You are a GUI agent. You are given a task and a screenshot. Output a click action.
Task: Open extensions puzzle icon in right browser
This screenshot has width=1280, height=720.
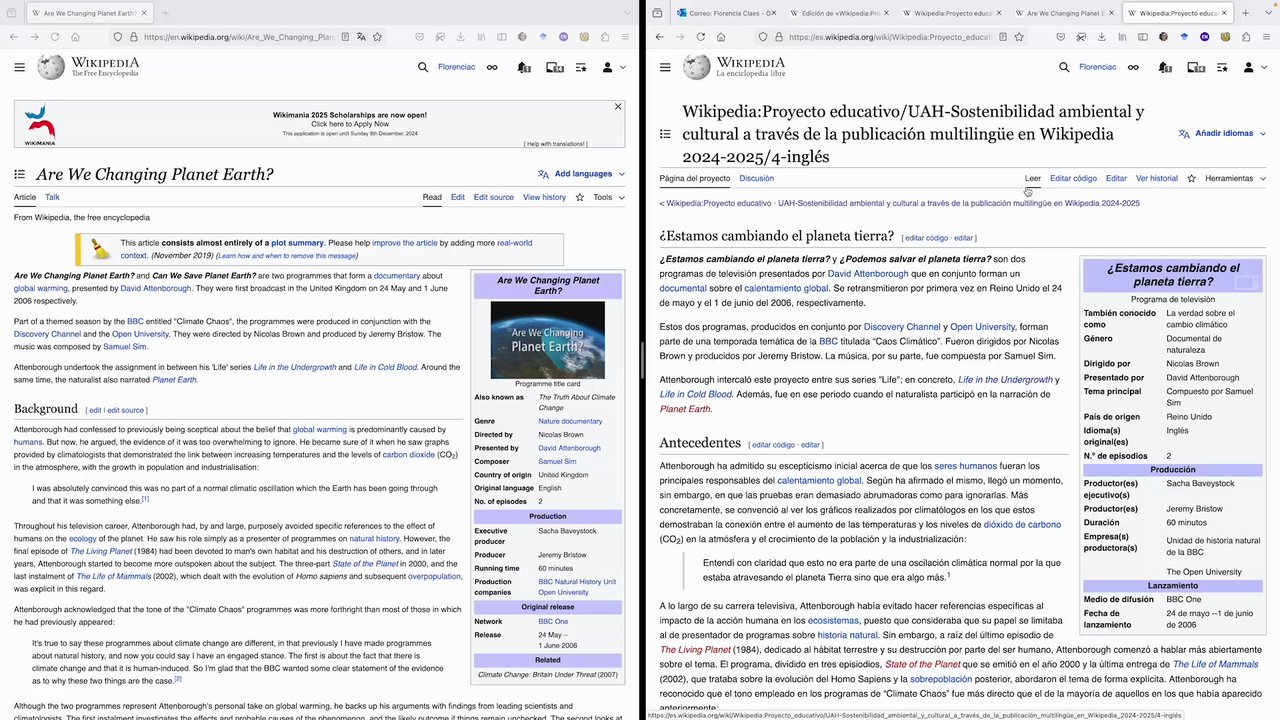1246,37
